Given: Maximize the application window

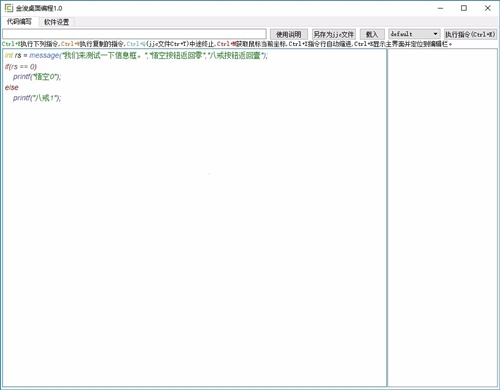Looking at the screenshot, I should pos(464,8).
